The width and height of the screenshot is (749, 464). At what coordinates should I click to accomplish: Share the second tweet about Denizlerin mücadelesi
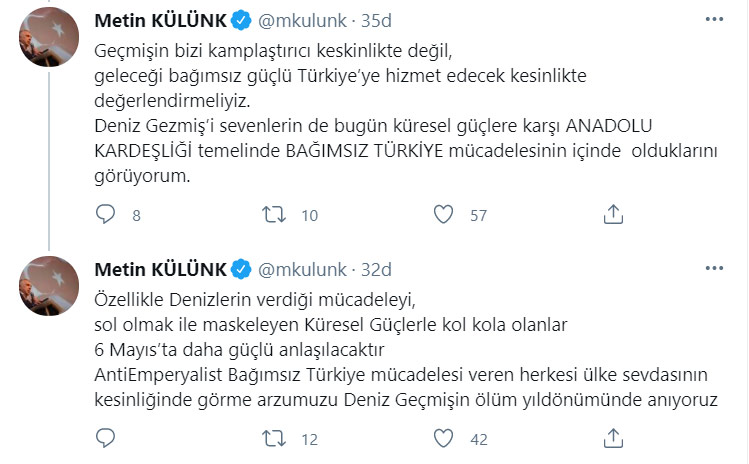pos(615,439)
